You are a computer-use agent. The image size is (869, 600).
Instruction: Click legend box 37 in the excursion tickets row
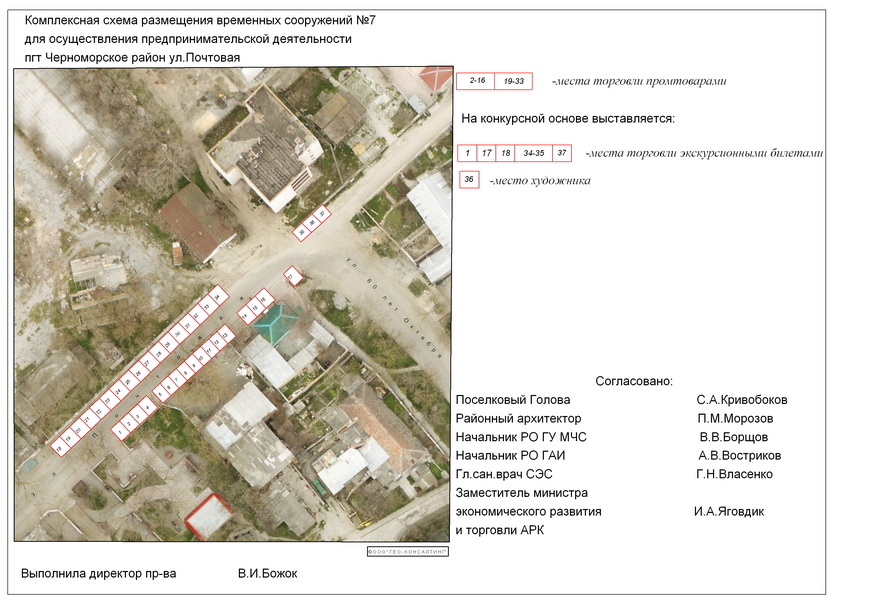pyautogui.click(x=563, y=153)
